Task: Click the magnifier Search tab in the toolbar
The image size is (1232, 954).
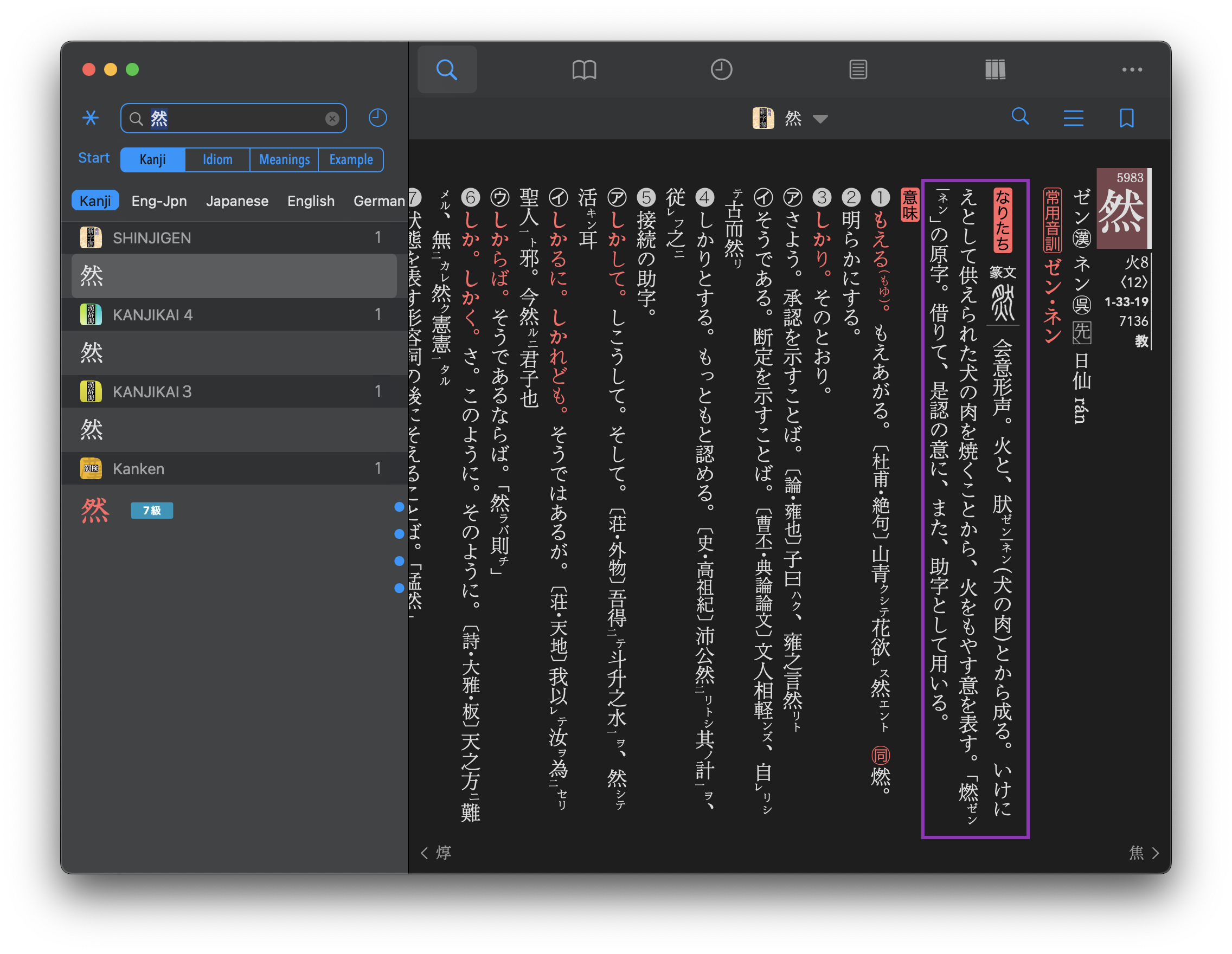Action: (447, 70)
